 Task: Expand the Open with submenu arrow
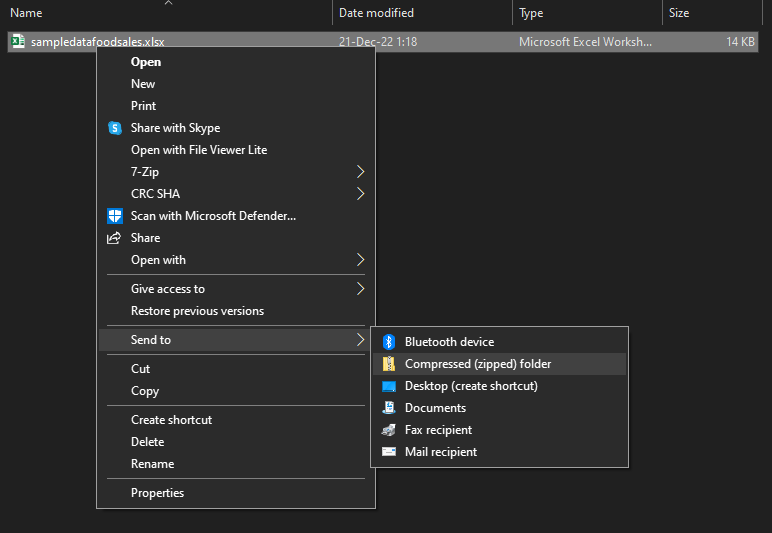pyautogui.click(x=360, y=260)
